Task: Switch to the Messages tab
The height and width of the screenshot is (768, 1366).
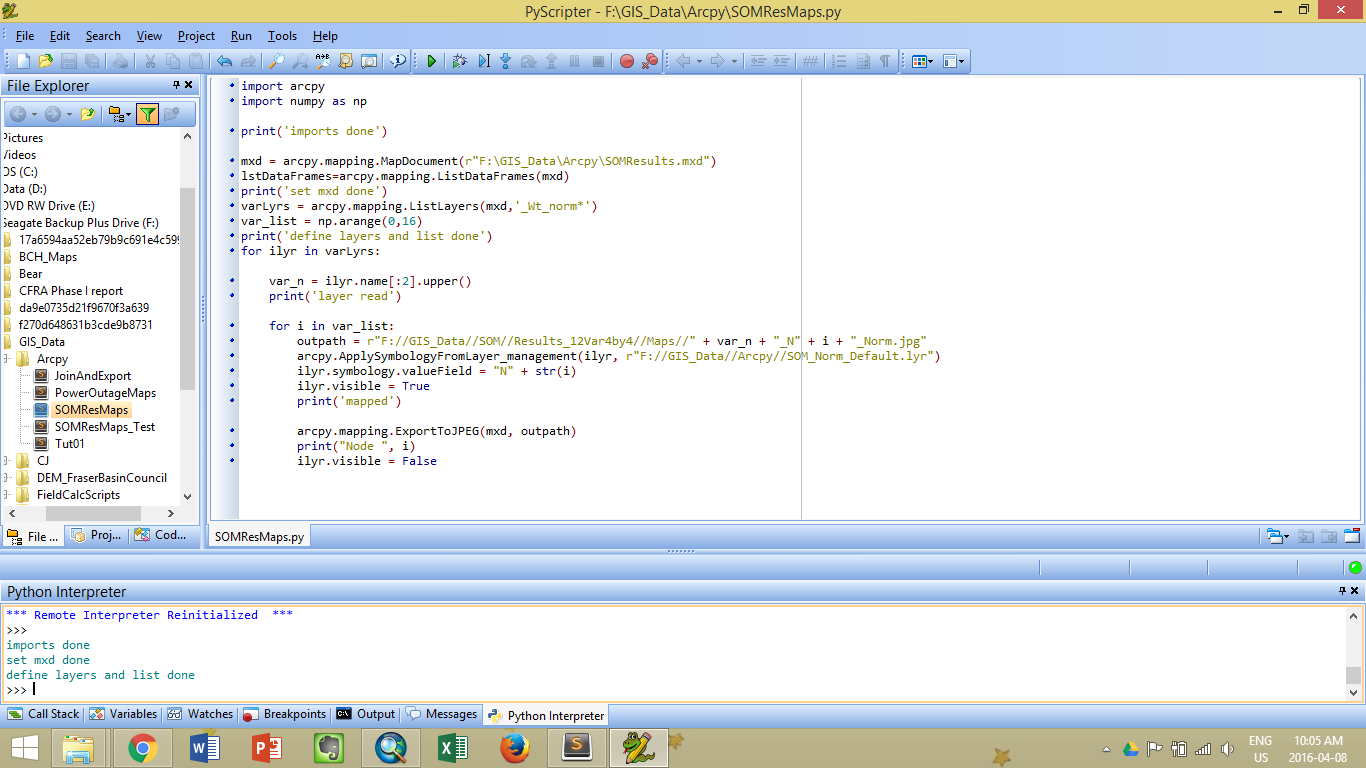Action: point(442,714)
